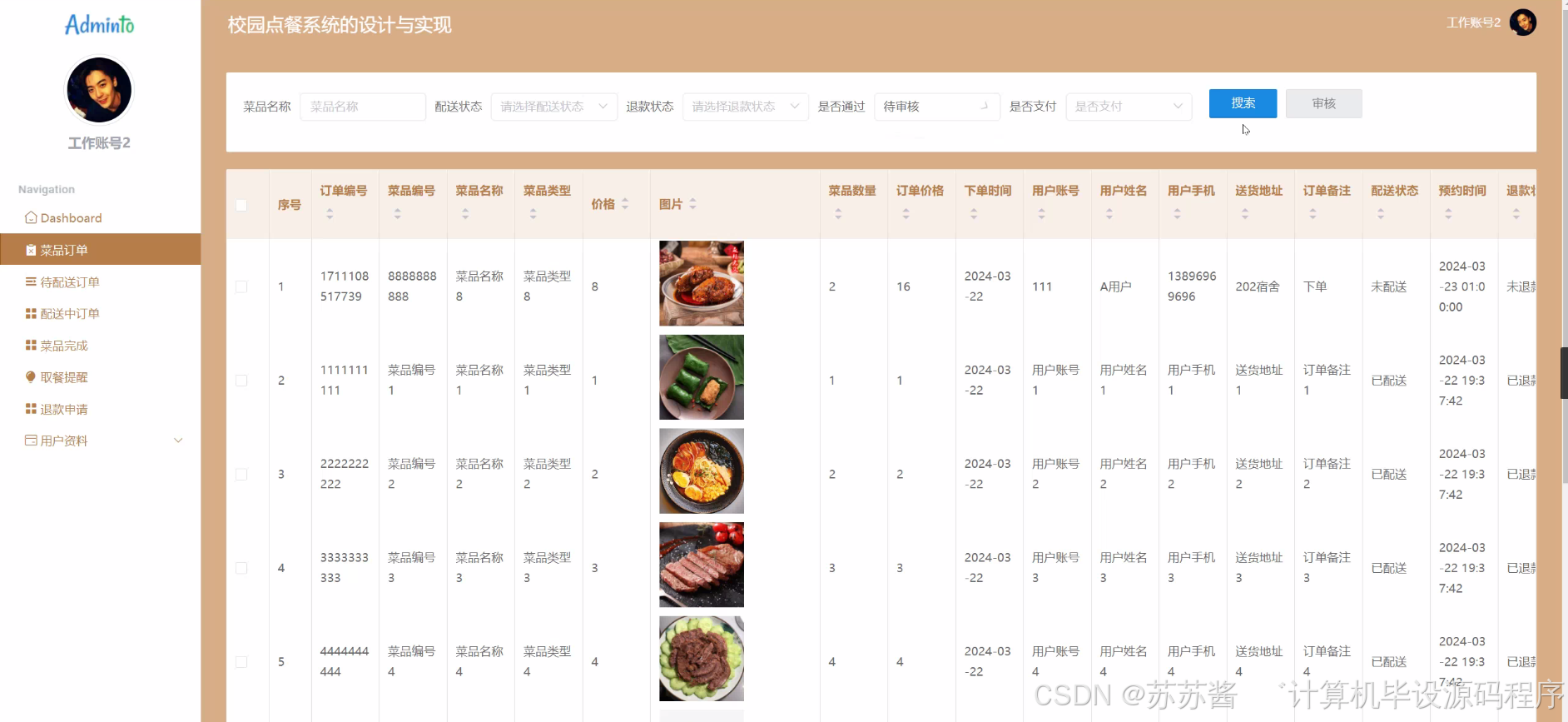Click the 退款申请 grid icon
This screenshot has width=1568, height=722.
tap(31, 409)
